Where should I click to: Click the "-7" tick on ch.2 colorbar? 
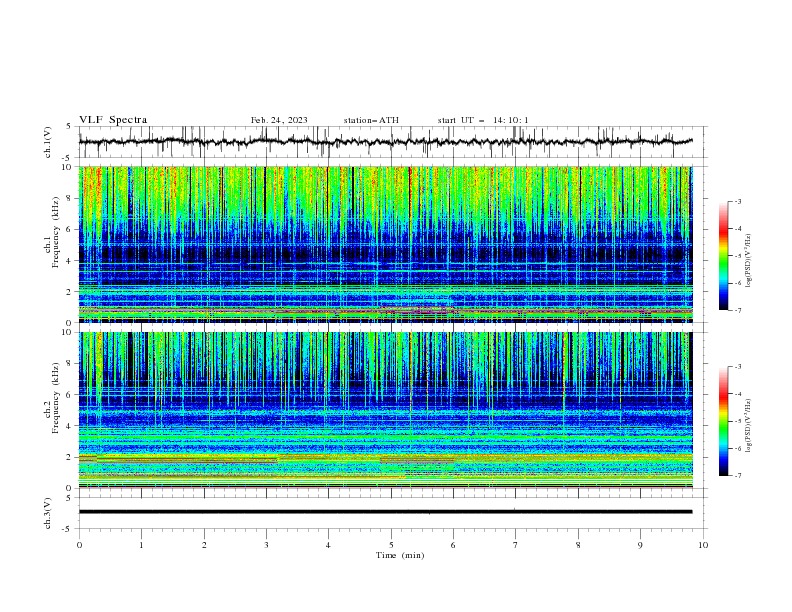(x=737, y=476)
